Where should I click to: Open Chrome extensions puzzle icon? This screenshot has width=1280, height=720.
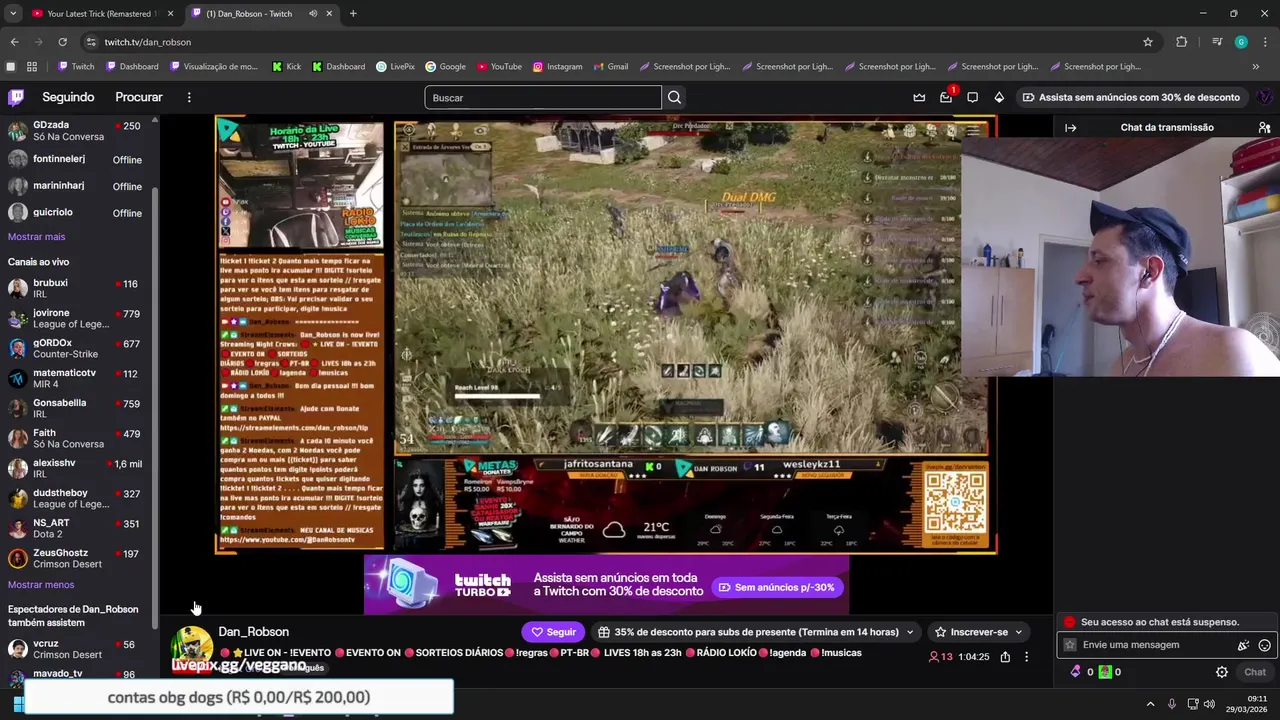point(1182,42)
